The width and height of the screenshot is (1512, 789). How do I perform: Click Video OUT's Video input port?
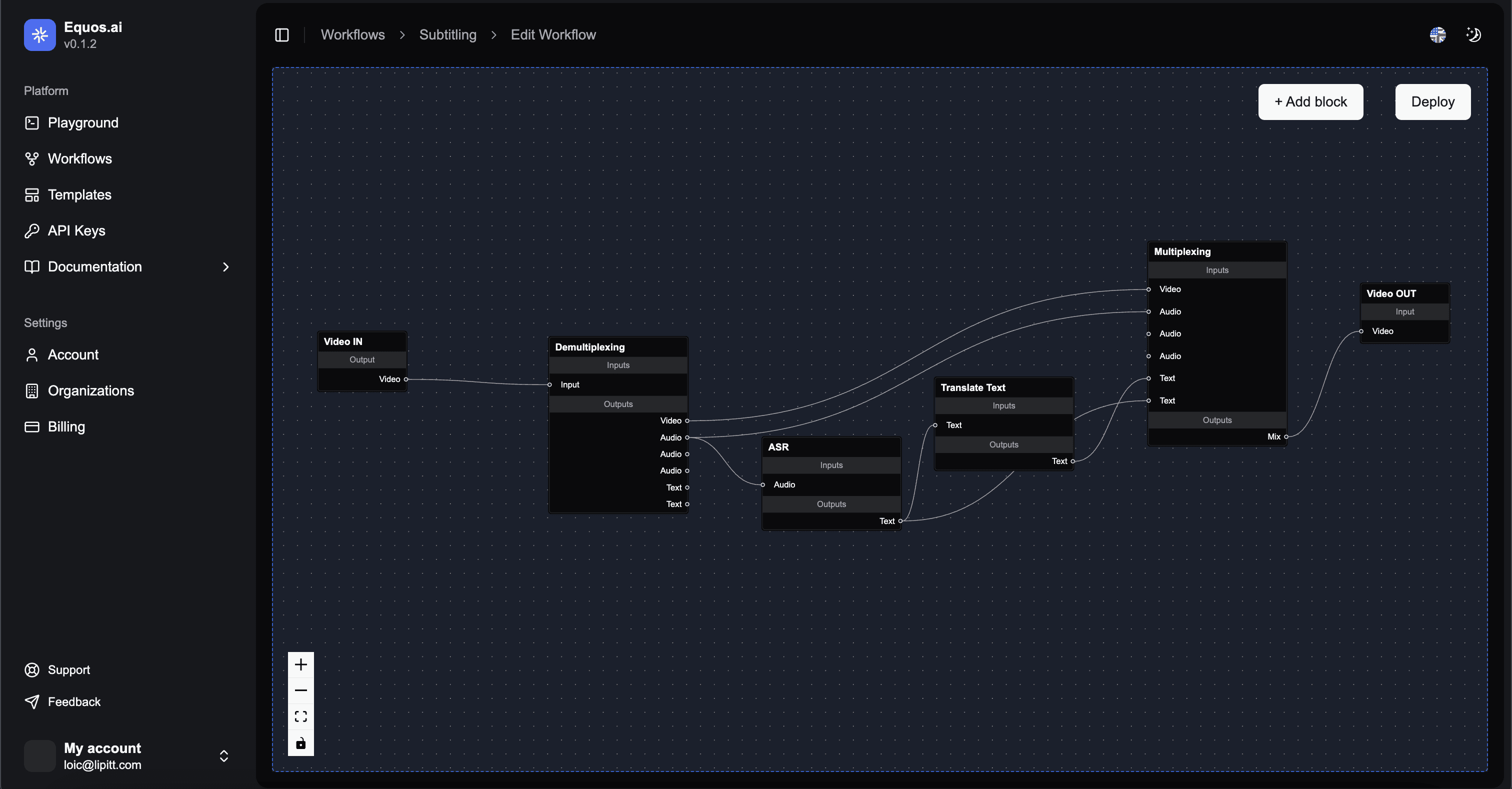pos(1361,331)
